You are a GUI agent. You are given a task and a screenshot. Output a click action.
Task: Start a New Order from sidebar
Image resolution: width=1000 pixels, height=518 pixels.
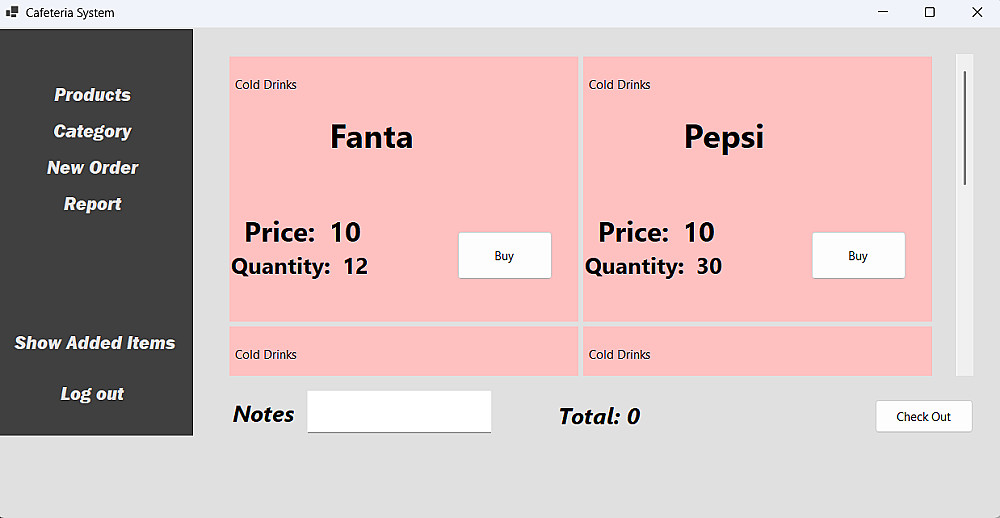(92, 167)
